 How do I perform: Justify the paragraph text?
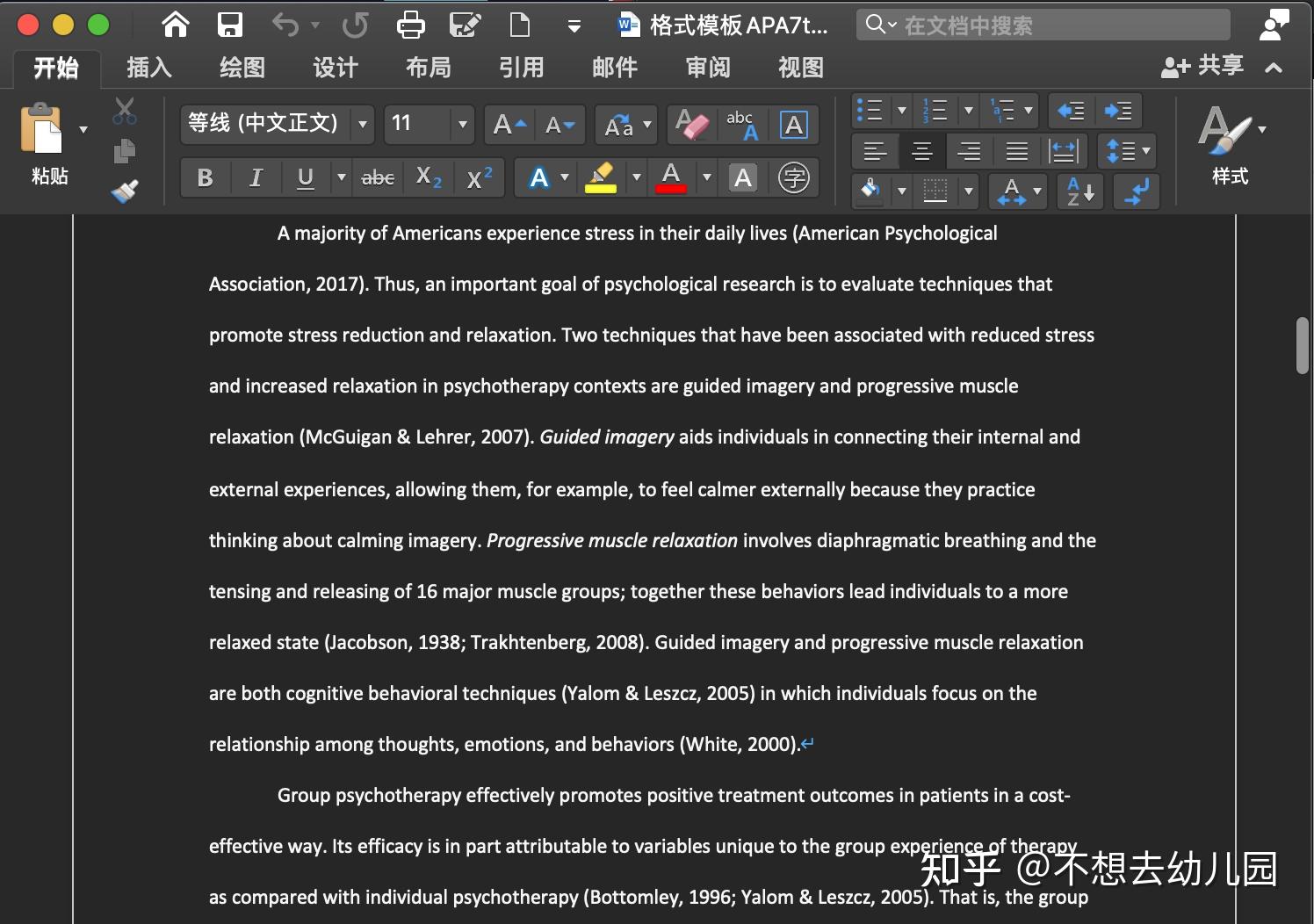pos(1017,151)
